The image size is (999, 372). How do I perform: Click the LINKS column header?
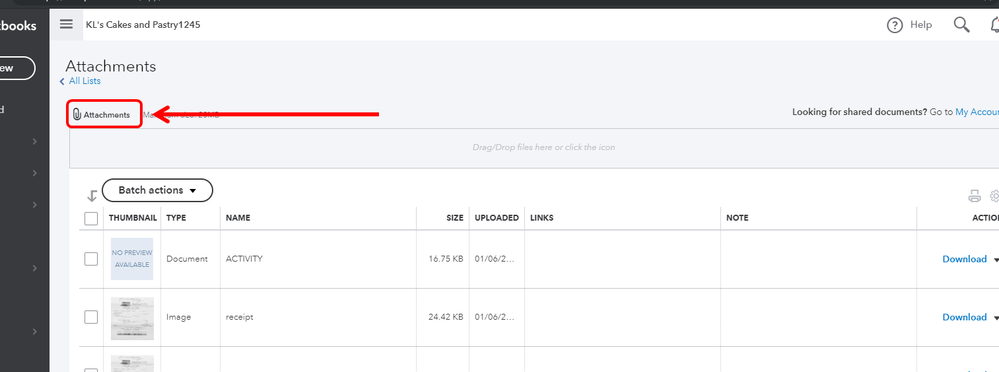click(542, 218)
